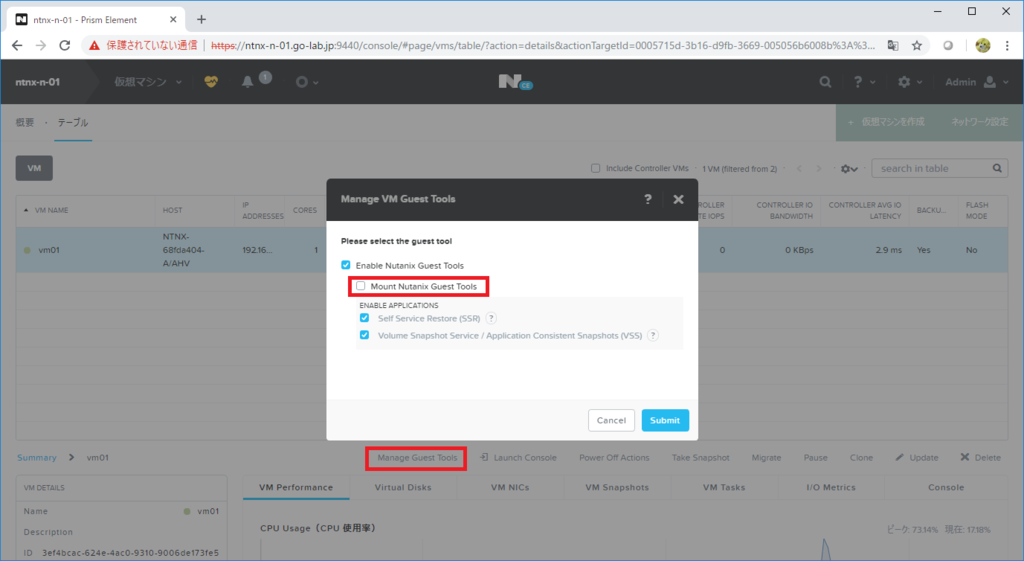Click help icon in Manage VM Guest Tools dialog
This screenshot has height=561, width=1024.
[647, 199]
